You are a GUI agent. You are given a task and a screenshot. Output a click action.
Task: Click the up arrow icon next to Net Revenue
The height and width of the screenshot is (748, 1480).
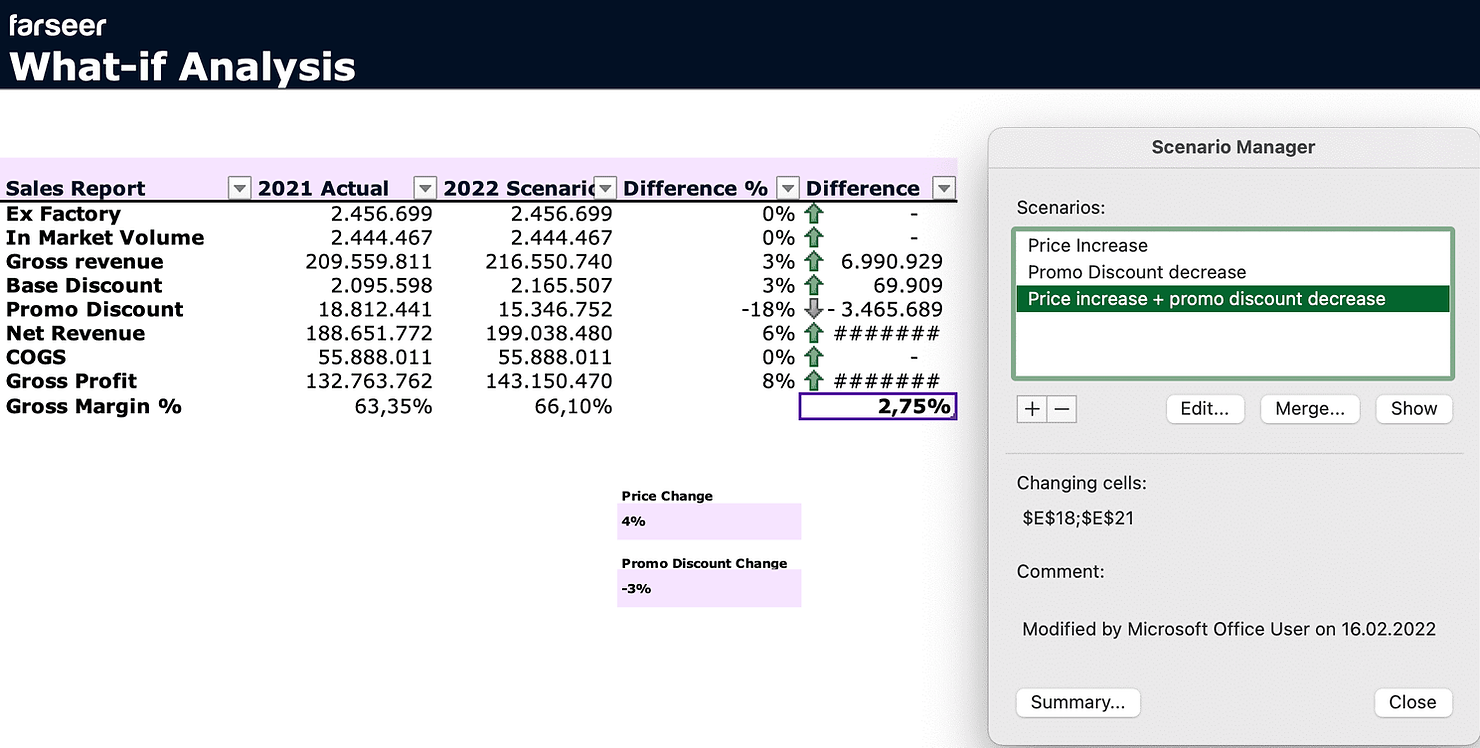[x=815, y=333]
